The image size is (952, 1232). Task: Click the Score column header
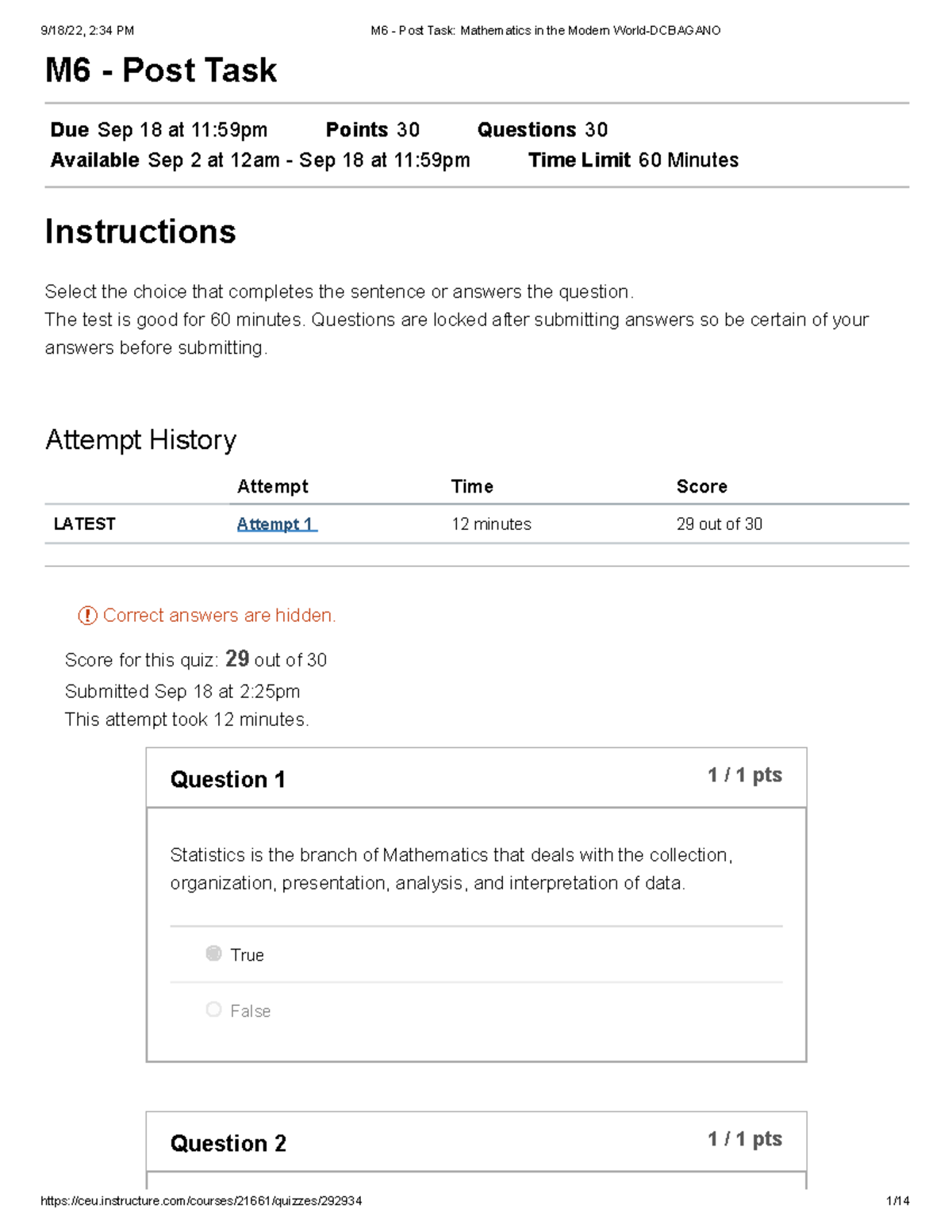point(701,486)
